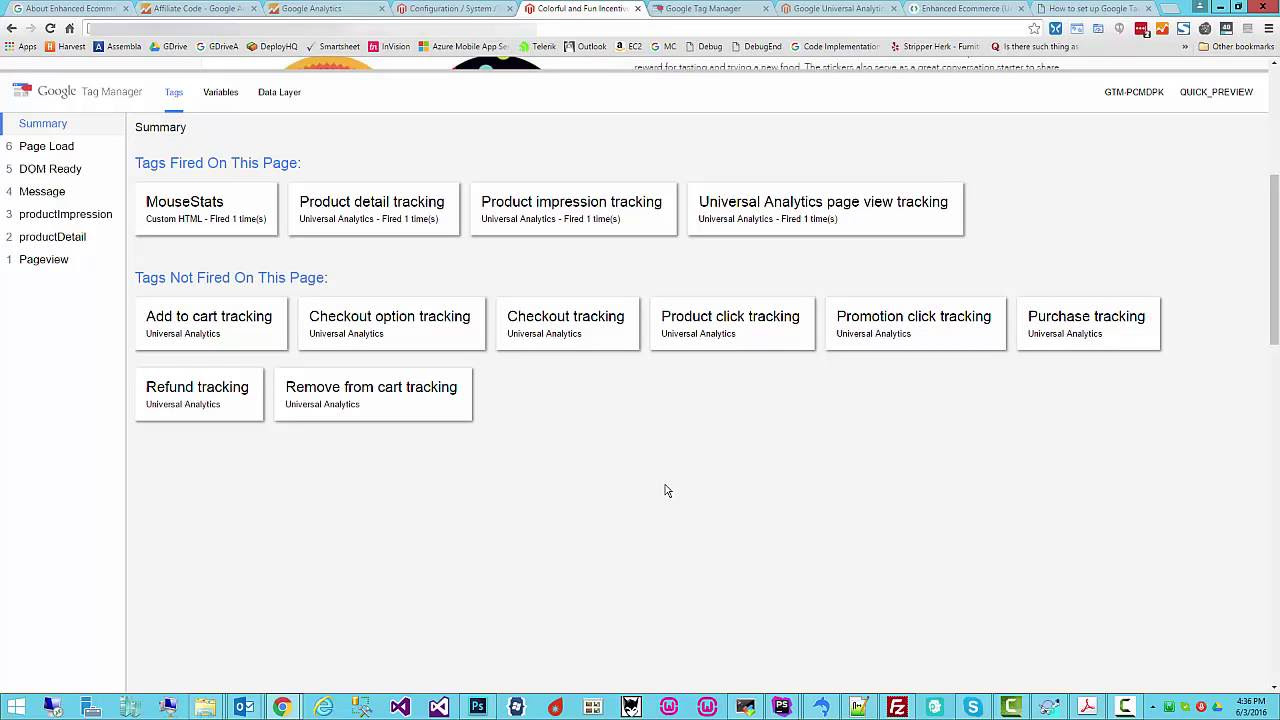The height and width of the screenshot is (720, 1280).
Task: Open Product click tracking tag card
Action: point(732,323)
